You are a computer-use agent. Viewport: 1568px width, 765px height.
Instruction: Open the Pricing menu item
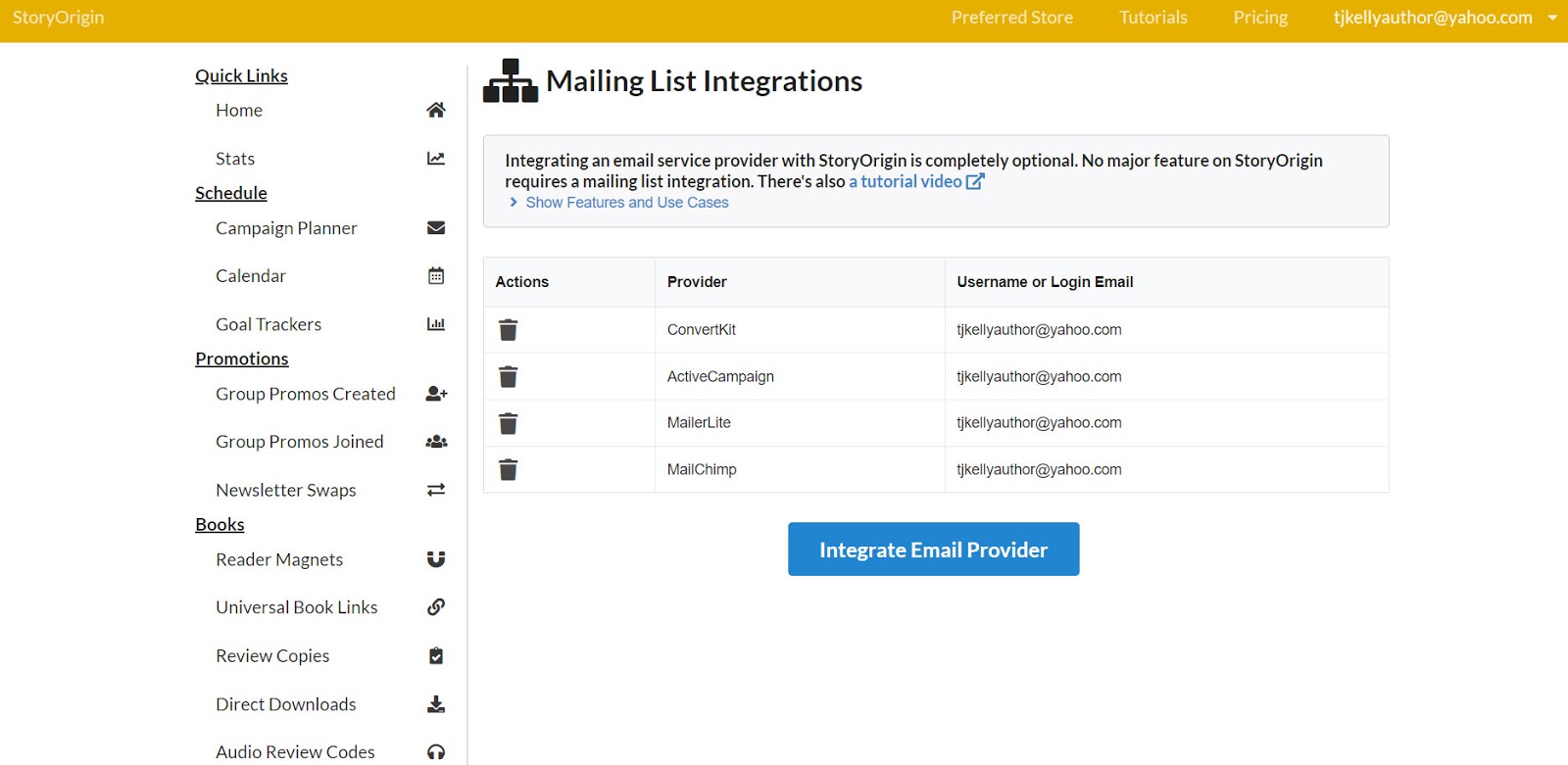pyautogui.click(x=1260, y=18)
